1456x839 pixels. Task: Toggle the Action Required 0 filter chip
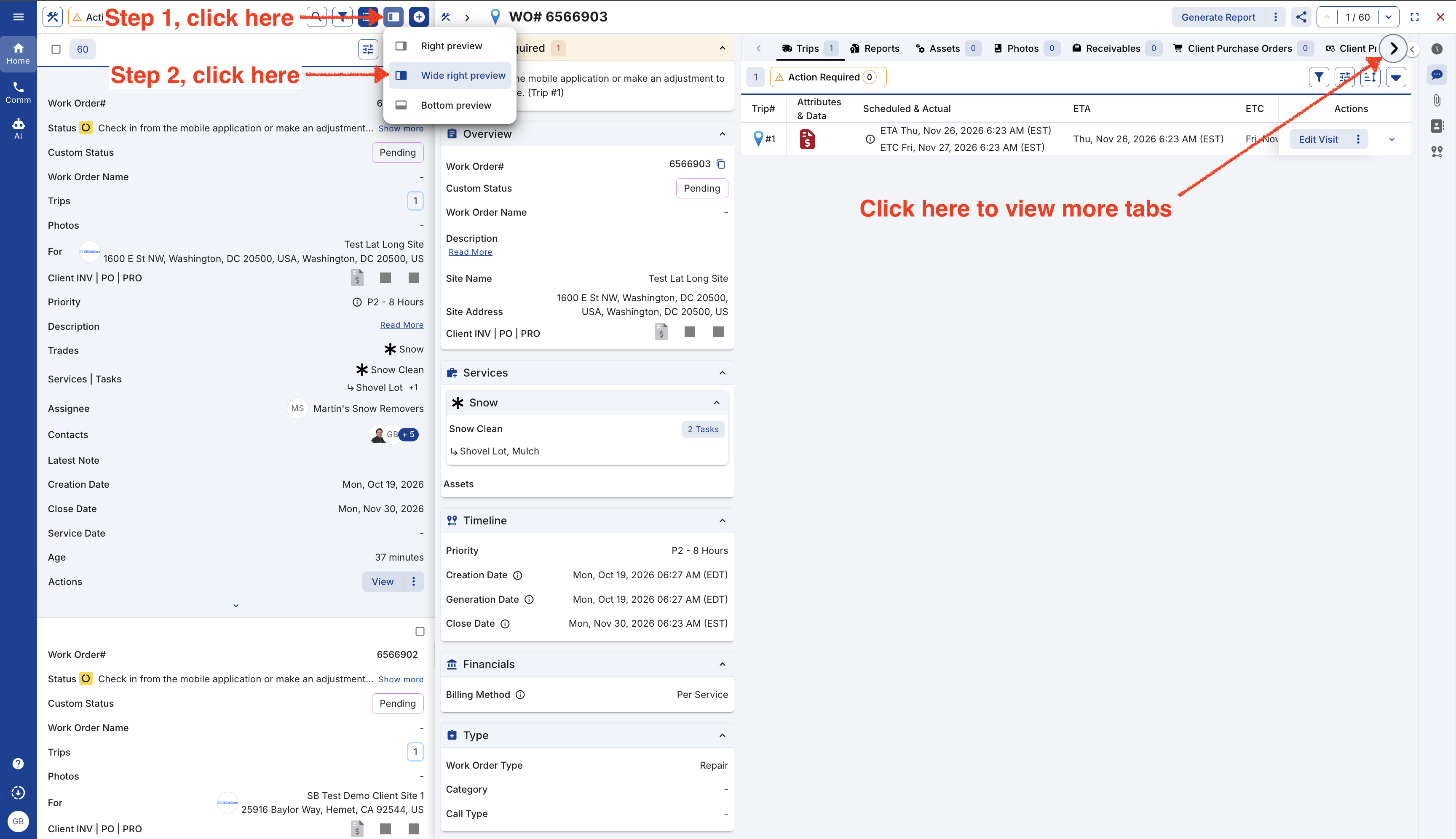[828, 77]
